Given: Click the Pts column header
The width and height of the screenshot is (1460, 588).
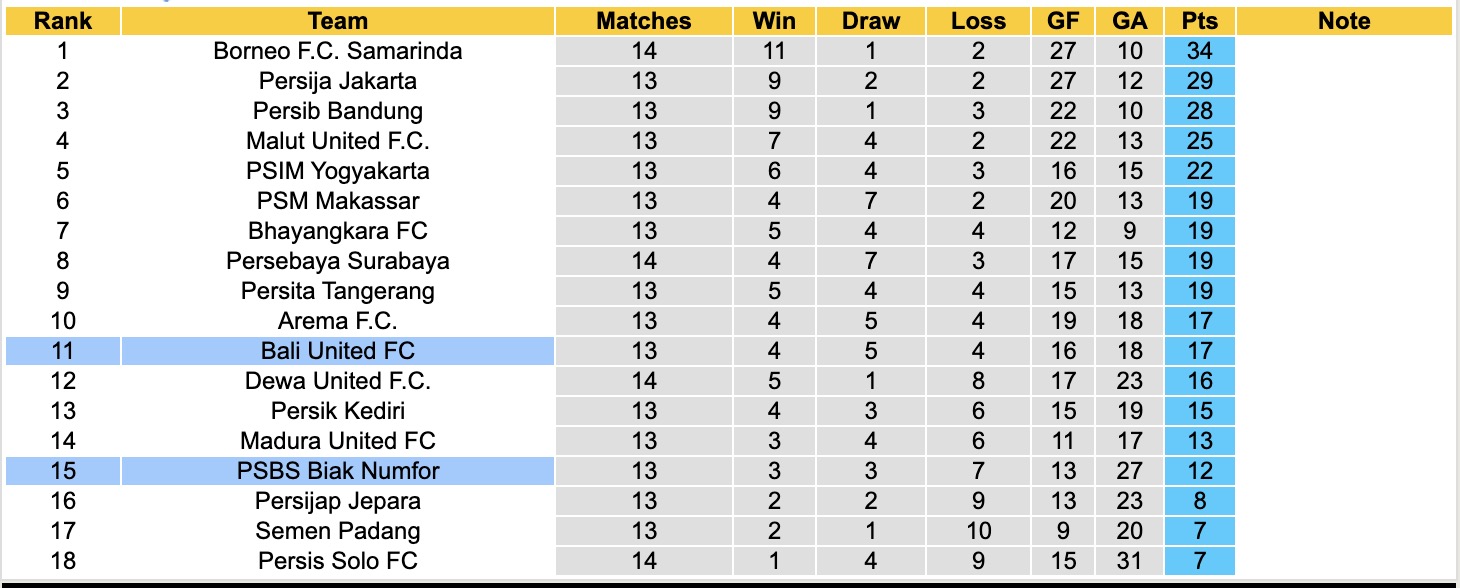Looking at the screenshot, I should click(1199, 21).
